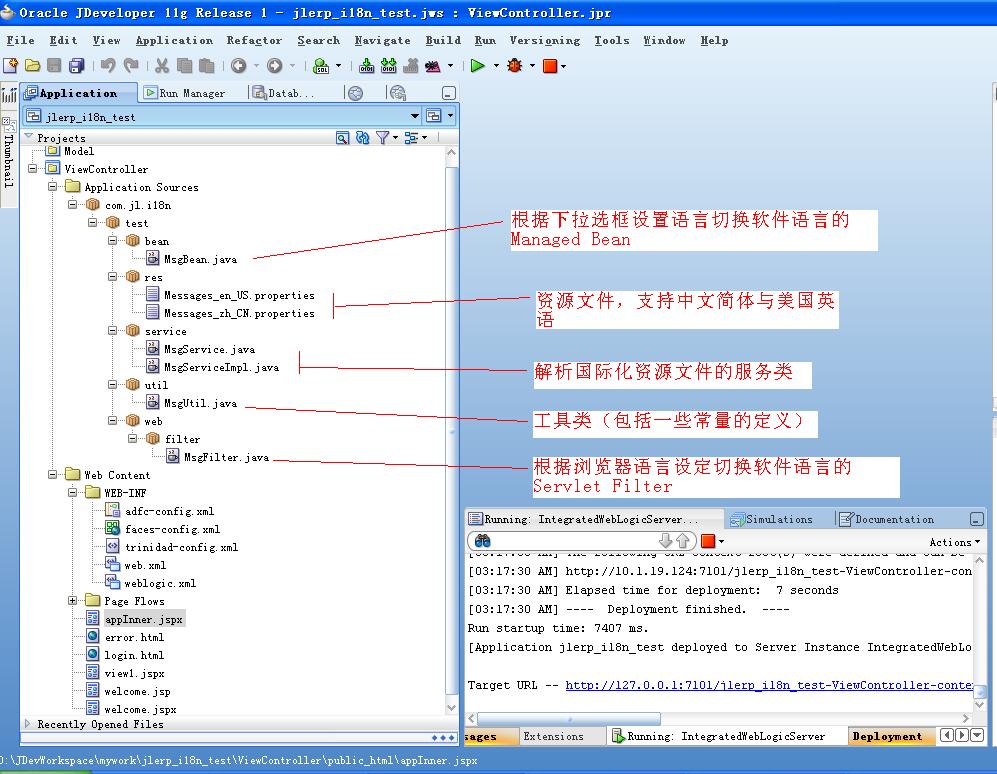Click the Refresh icon in Projects header
The height and width of the screenshot is (774, 997).
[x=362, y=137]
